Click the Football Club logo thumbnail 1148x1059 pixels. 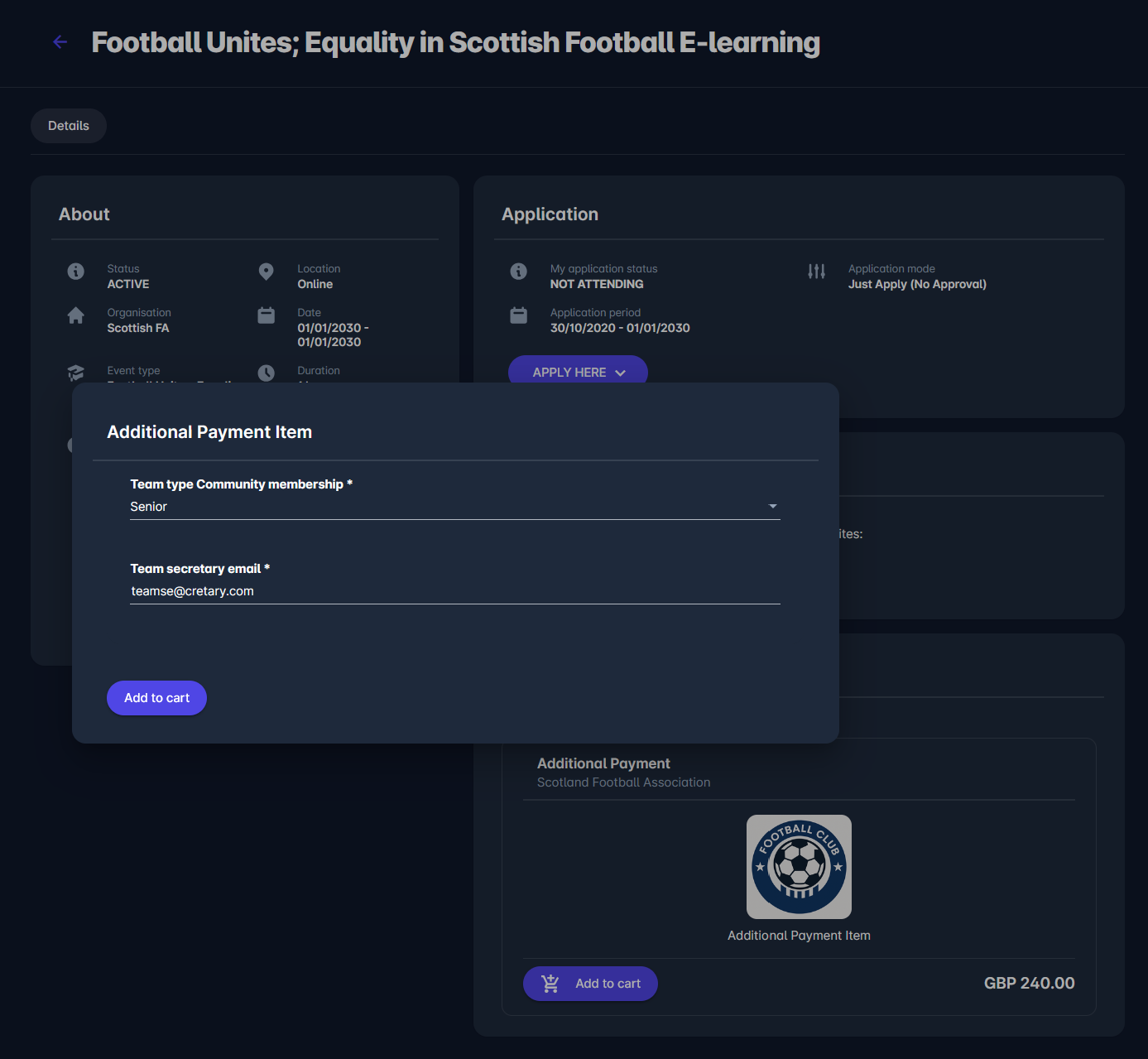tap(799, 867)
